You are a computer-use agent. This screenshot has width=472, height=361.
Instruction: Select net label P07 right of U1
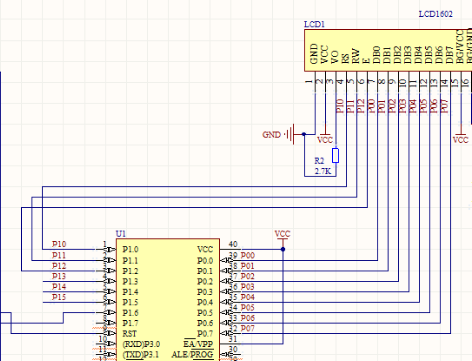248,328
